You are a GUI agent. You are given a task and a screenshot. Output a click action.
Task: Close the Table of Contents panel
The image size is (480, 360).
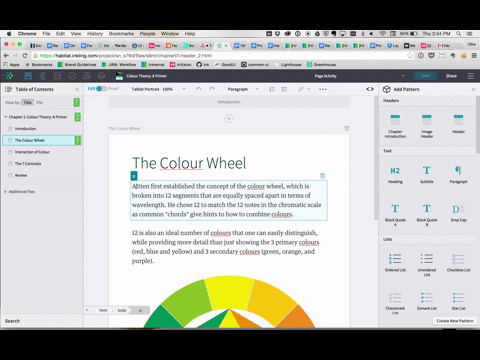point(77,89)
